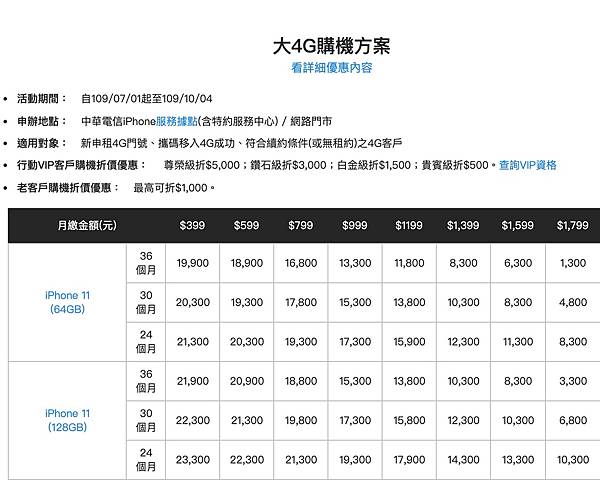Click the 6,800 price cell

tap(573, 420)
